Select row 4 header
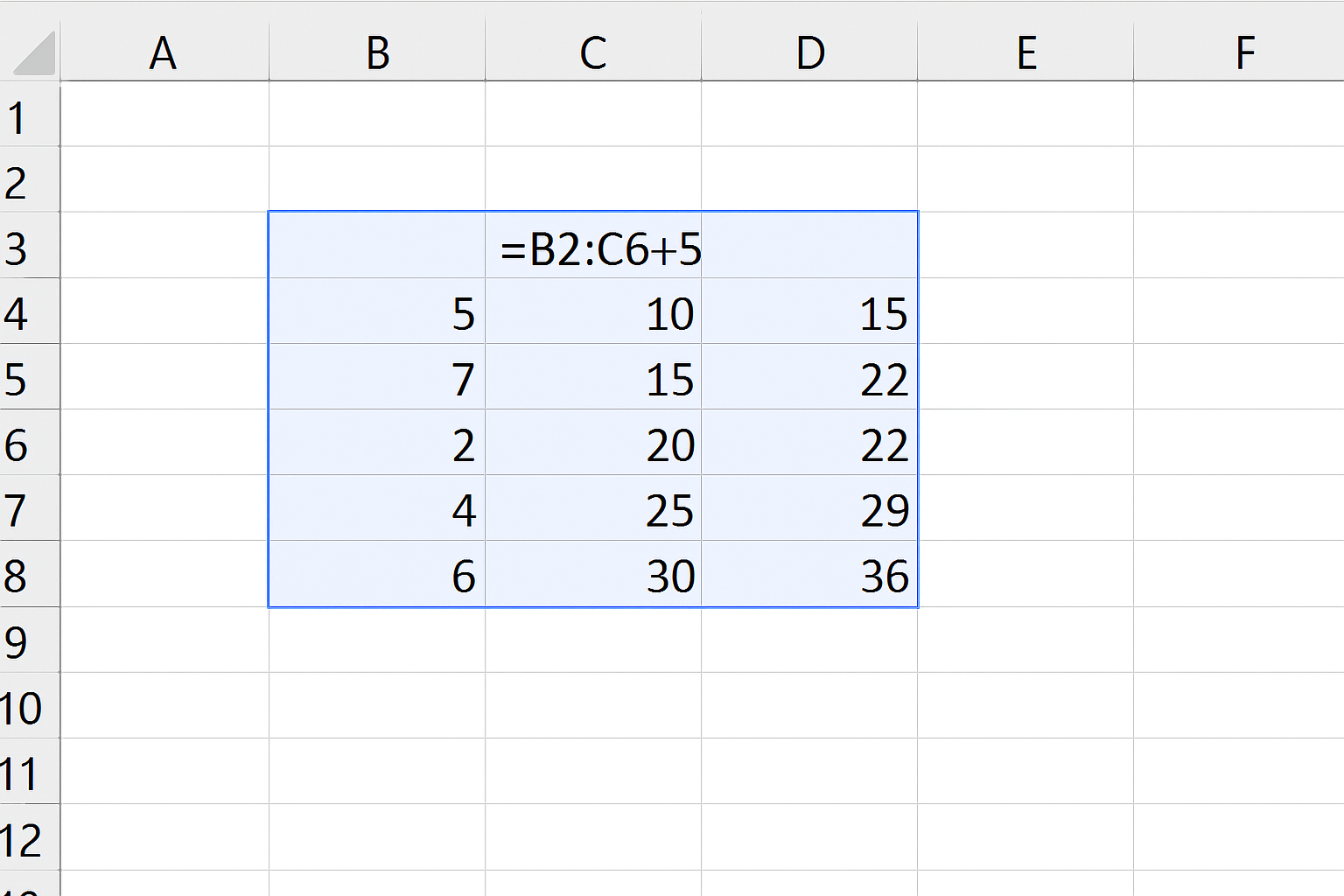Image resolution: width=1344 pixels, height=896 pixels. coord(30,311)
